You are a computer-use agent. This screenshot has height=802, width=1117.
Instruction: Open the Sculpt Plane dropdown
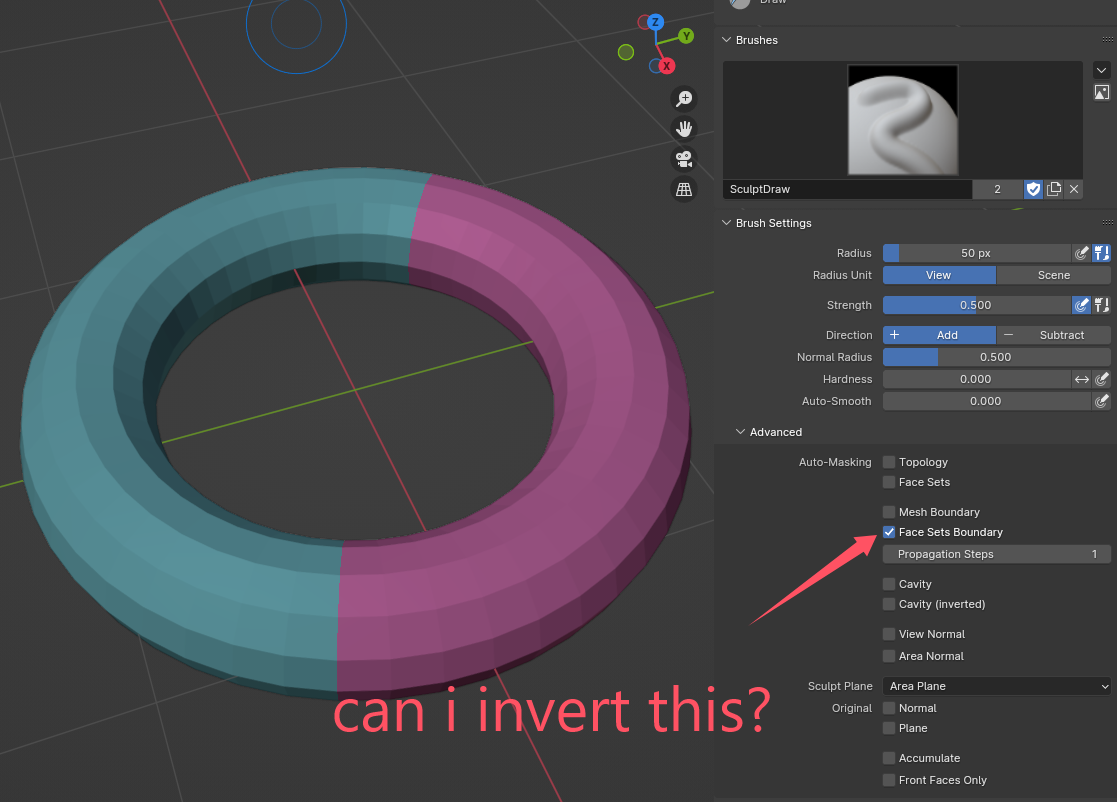click(x=997, y=686)
